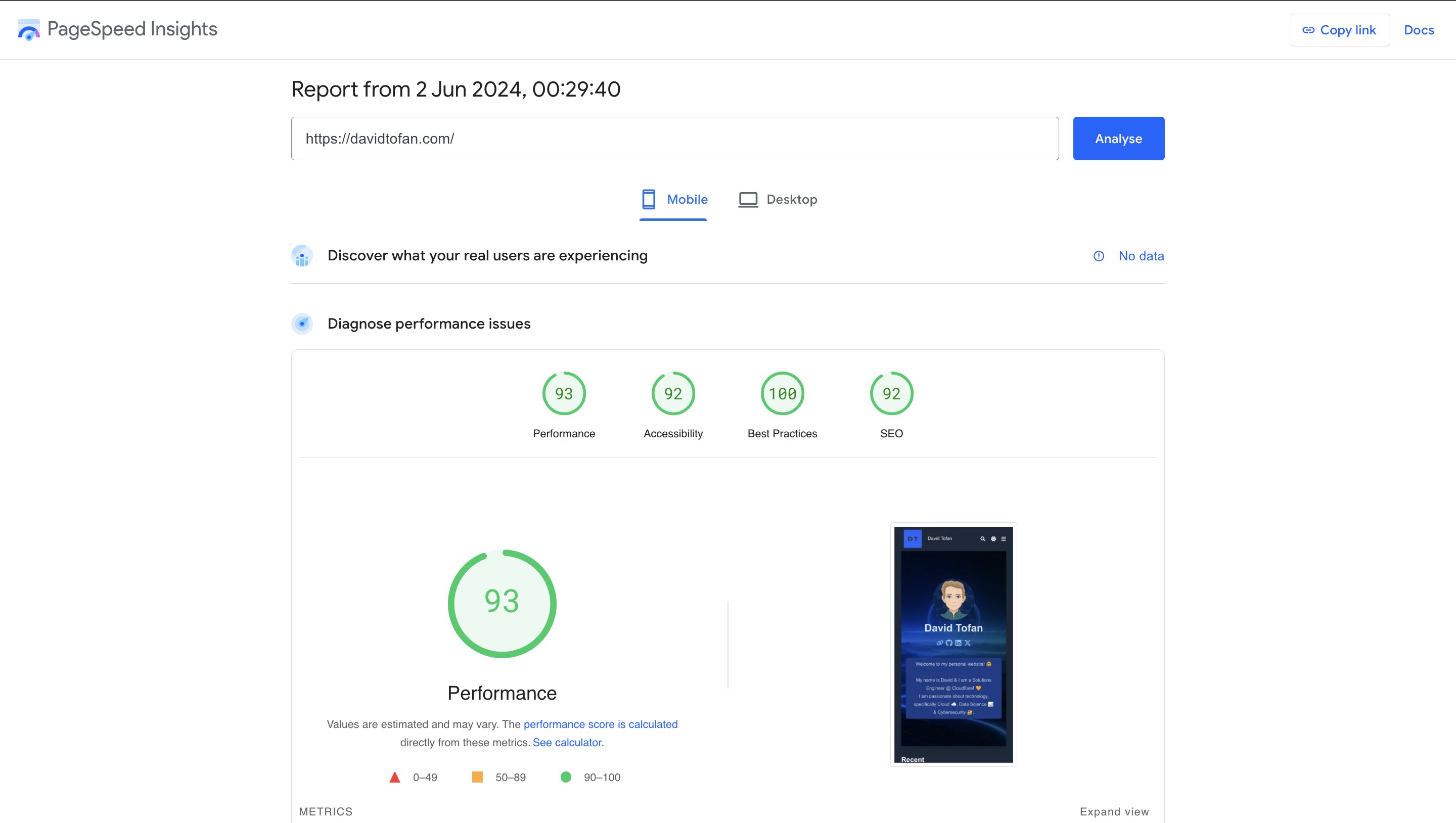
Task: Jump to the Performance score gauge 93
Action: (564, 393)
